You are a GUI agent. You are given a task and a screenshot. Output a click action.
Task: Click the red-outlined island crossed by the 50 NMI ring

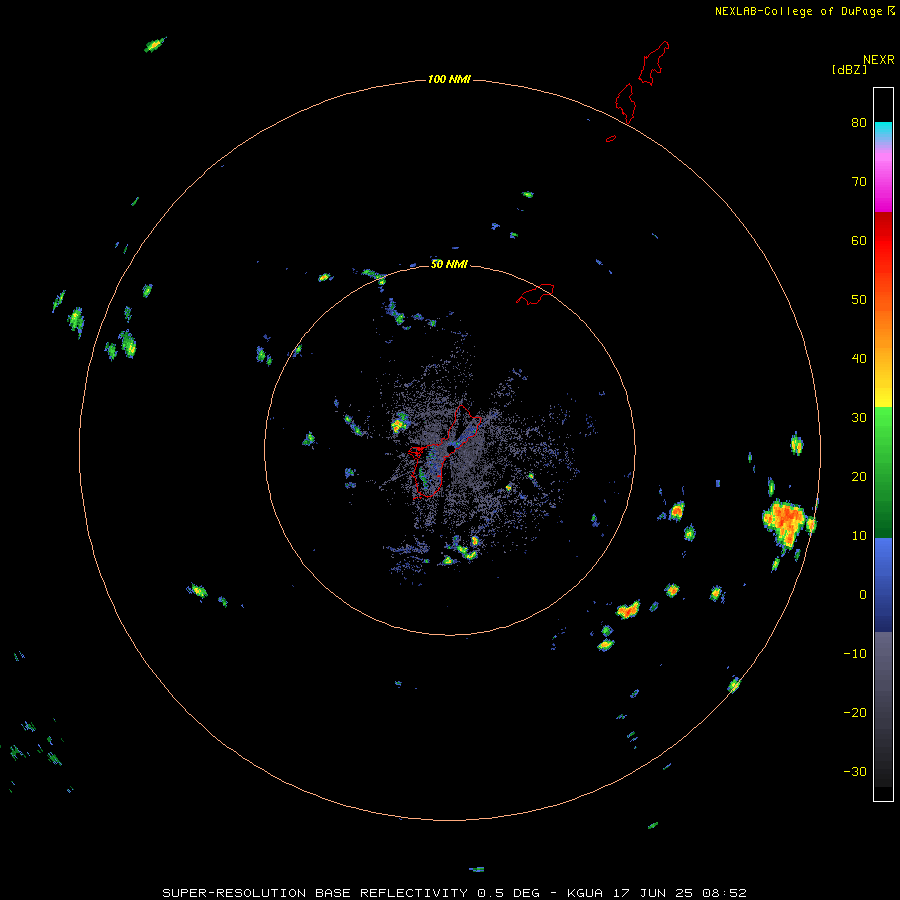tap(535, 293)
